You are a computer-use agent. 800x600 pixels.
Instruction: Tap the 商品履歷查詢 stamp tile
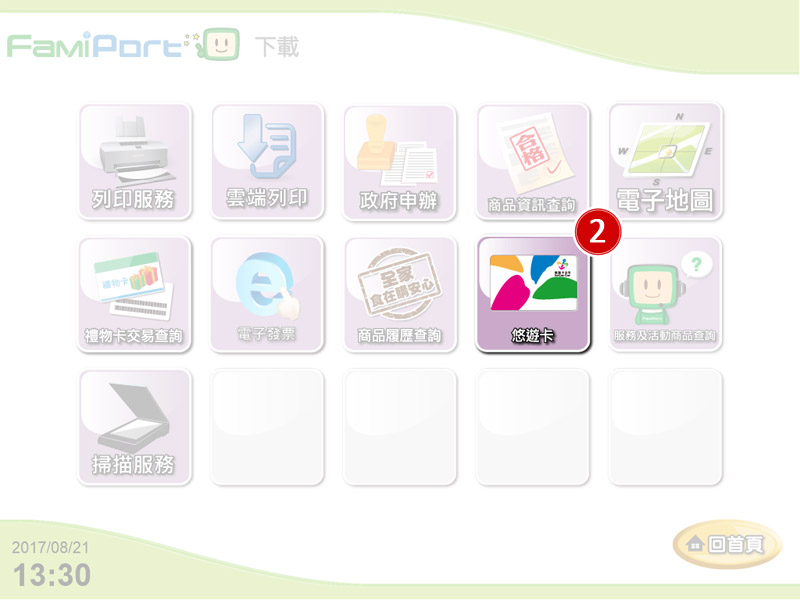pyautogui.click(x=399, y=294)
